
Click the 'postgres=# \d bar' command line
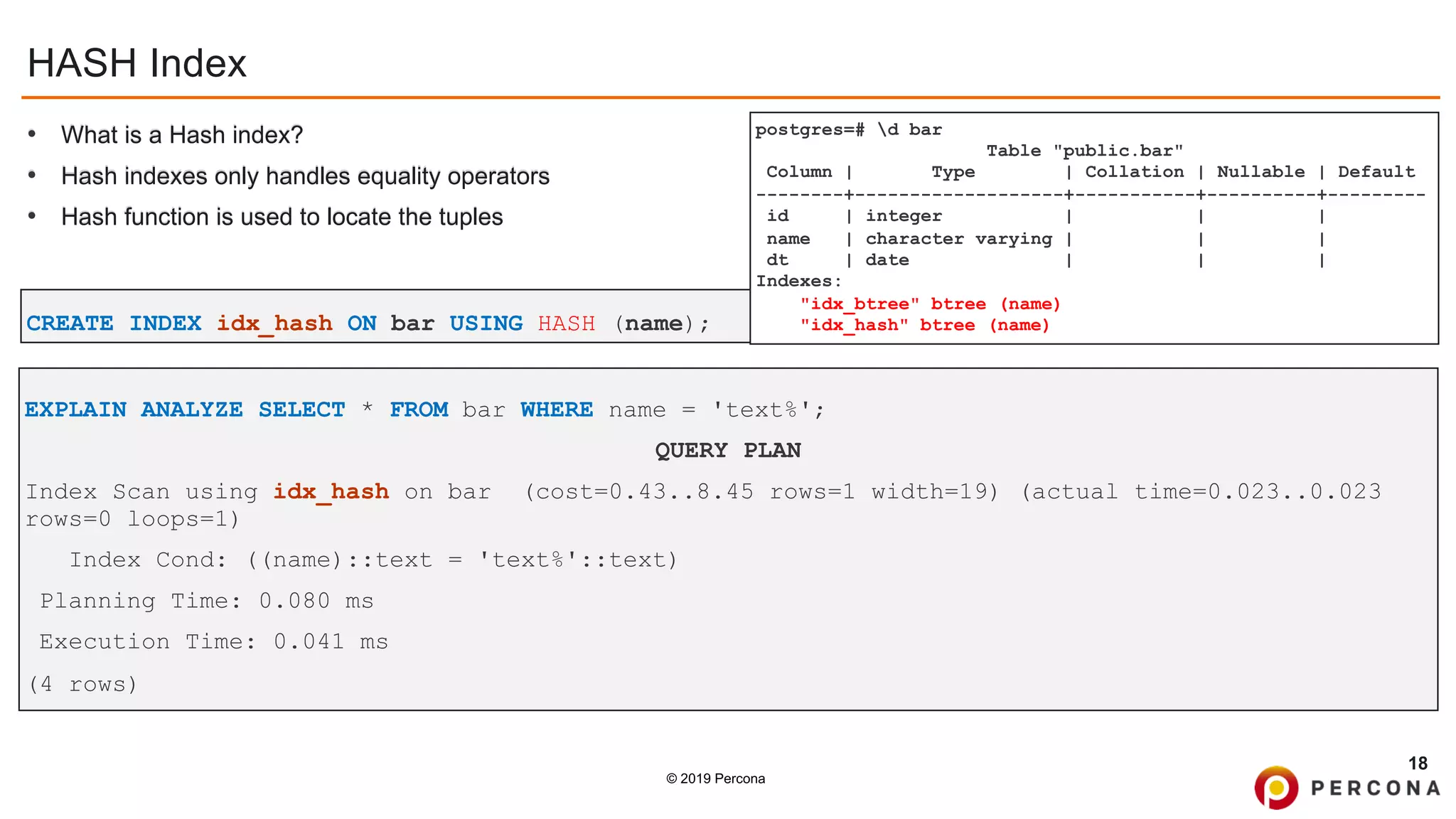click(848, 130)
